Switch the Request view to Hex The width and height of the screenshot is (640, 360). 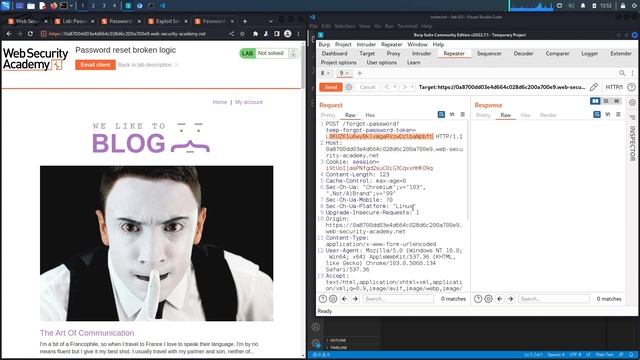370,115
